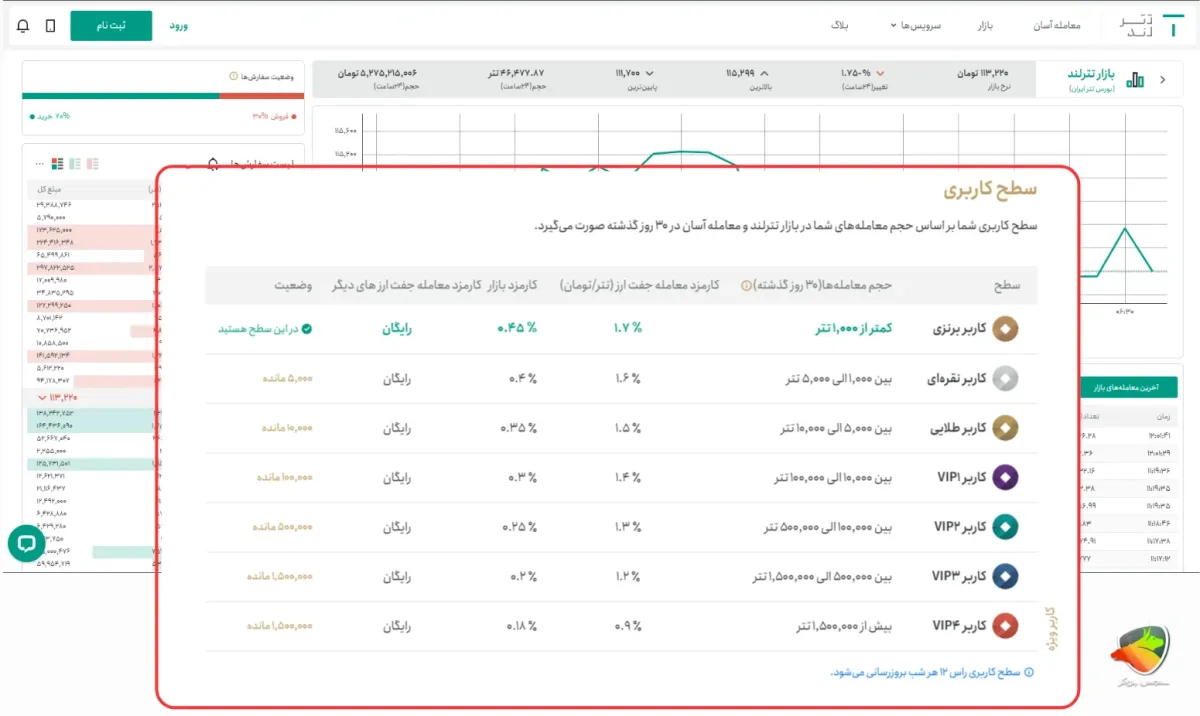Image resolution: width=1200 pixels, height=716 pixels.
Task: Click the 46,477.87 تتر volume figure
Action: tap(516, 73)
